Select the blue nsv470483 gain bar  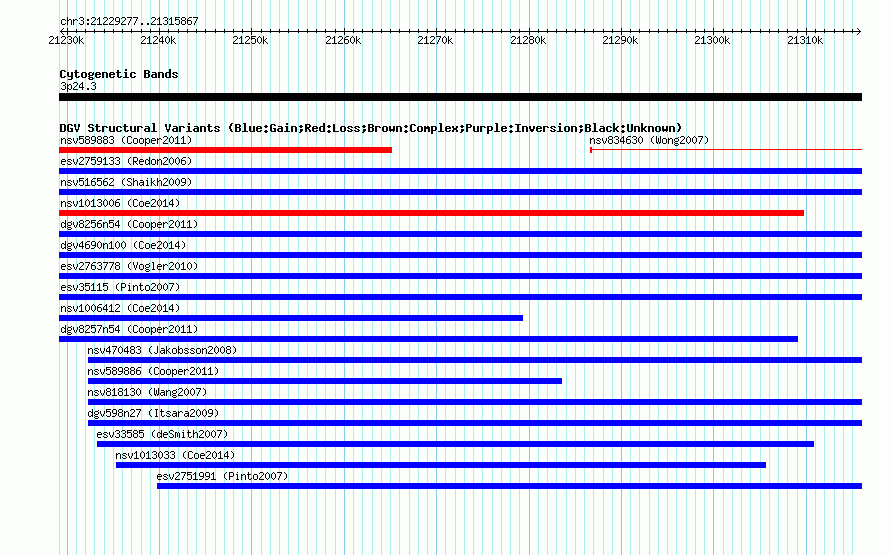(475, 360)
